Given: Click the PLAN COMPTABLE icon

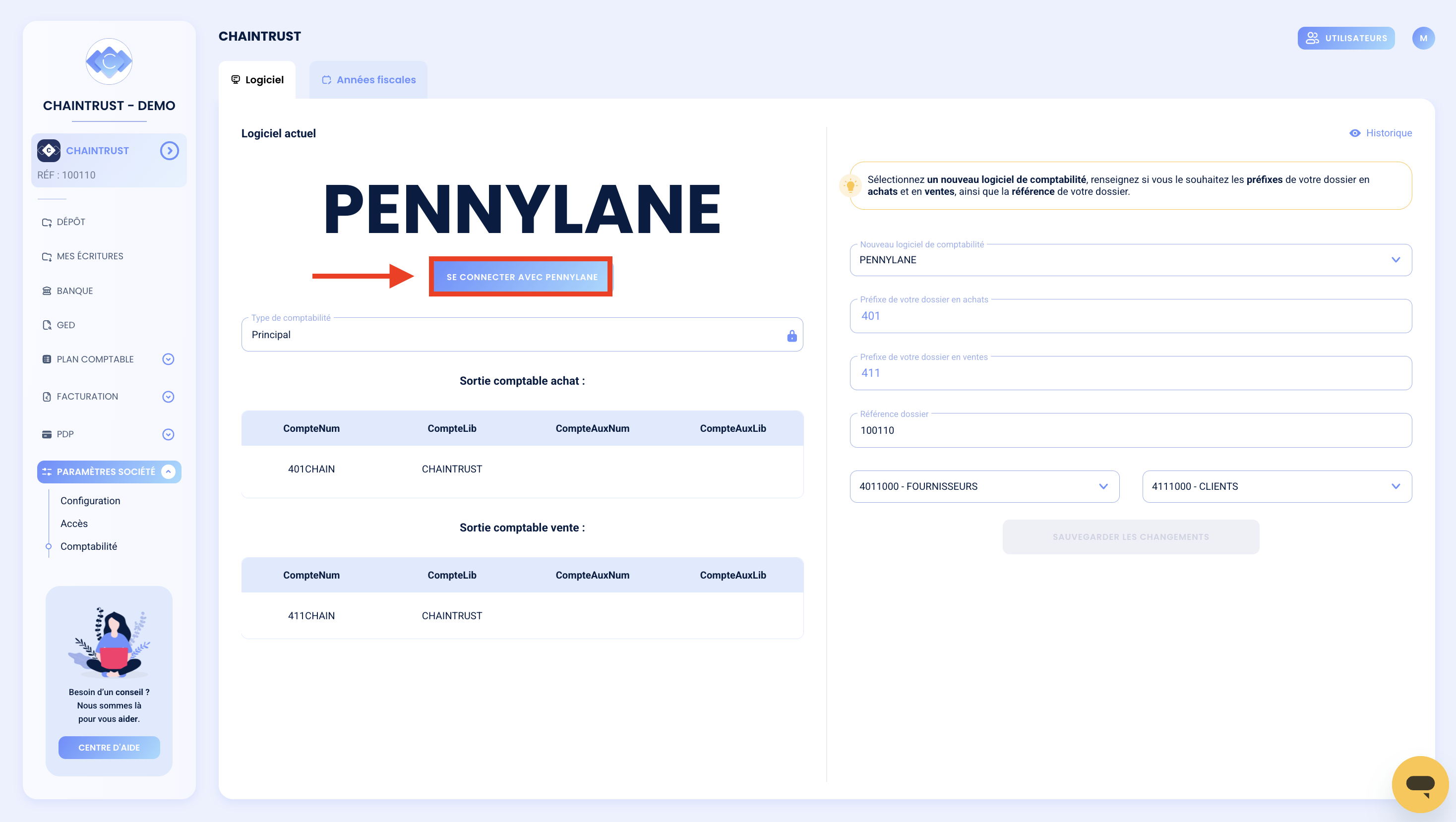Looking at the screenshot, I should (x=47, y=359).
